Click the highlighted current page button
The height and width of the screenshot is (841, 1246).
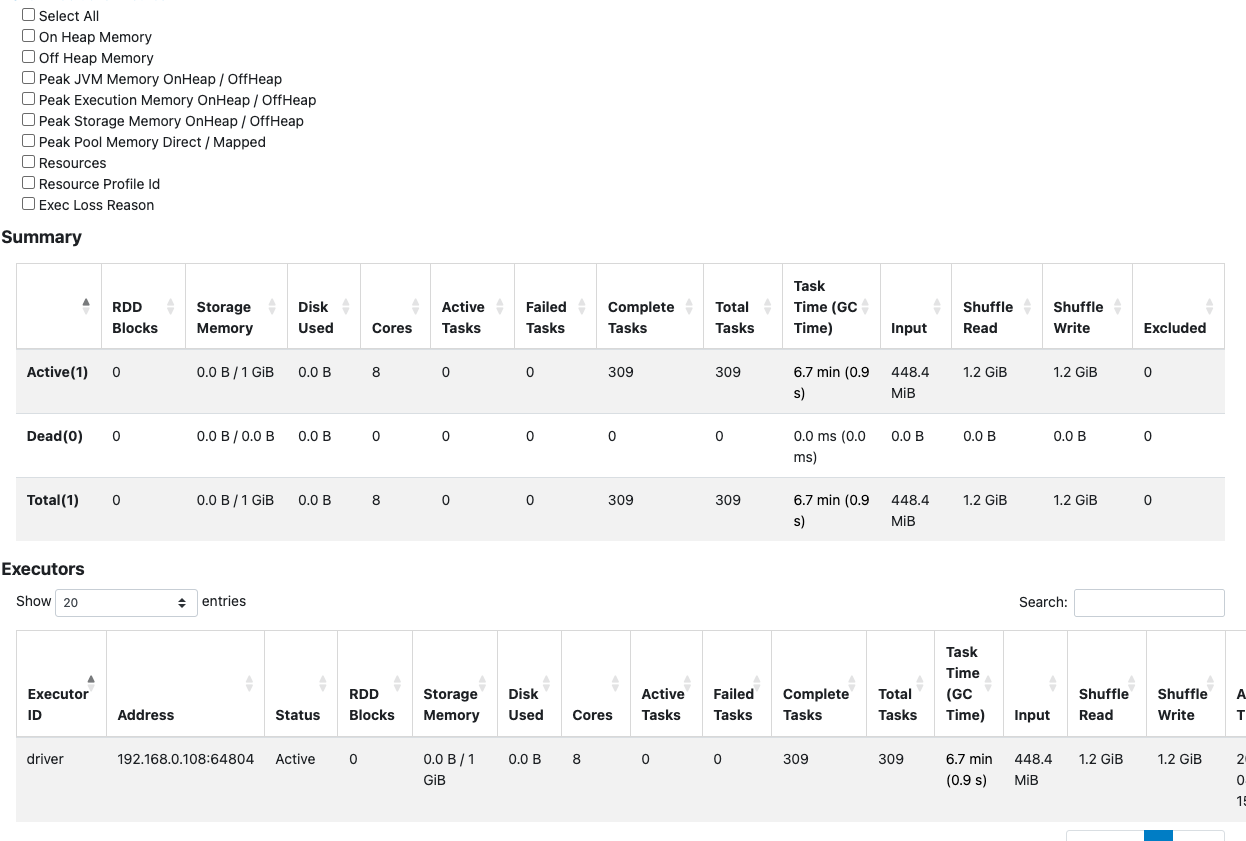(x=1158, y=835)
